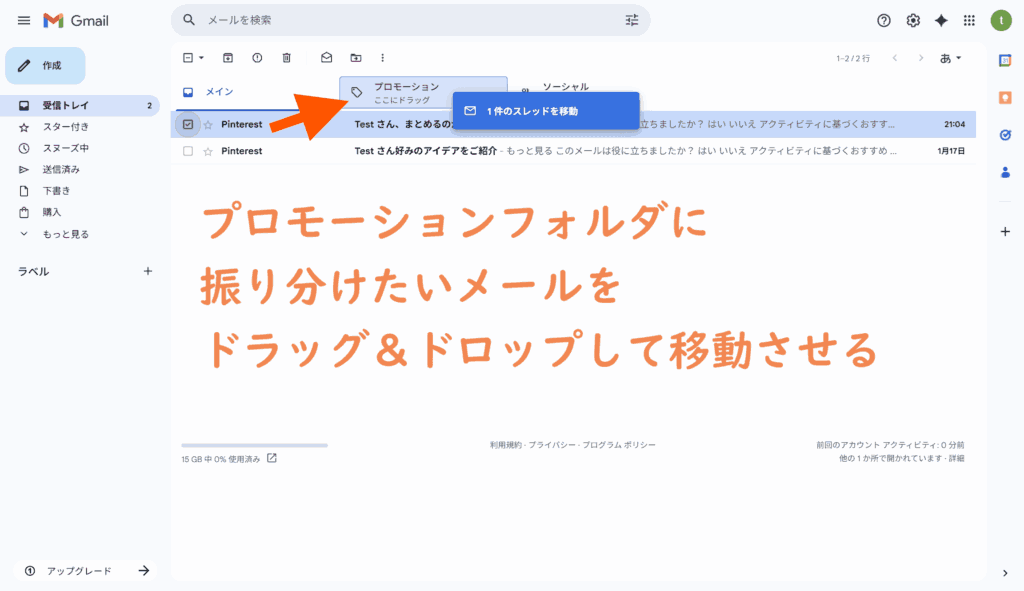
Task: Click the archive icon in toolbar
Action: click(x=228, y=58)
